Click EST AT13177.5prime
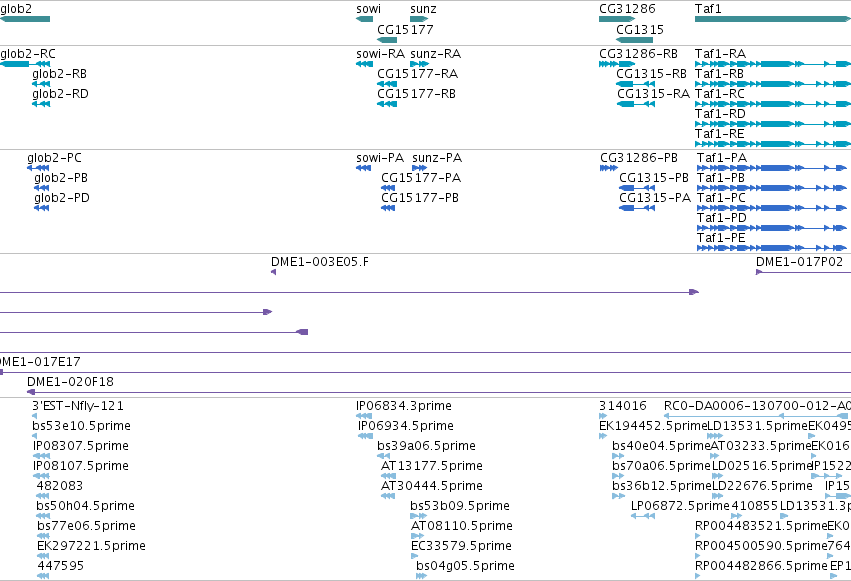851x581 pixels. [388, 476]
